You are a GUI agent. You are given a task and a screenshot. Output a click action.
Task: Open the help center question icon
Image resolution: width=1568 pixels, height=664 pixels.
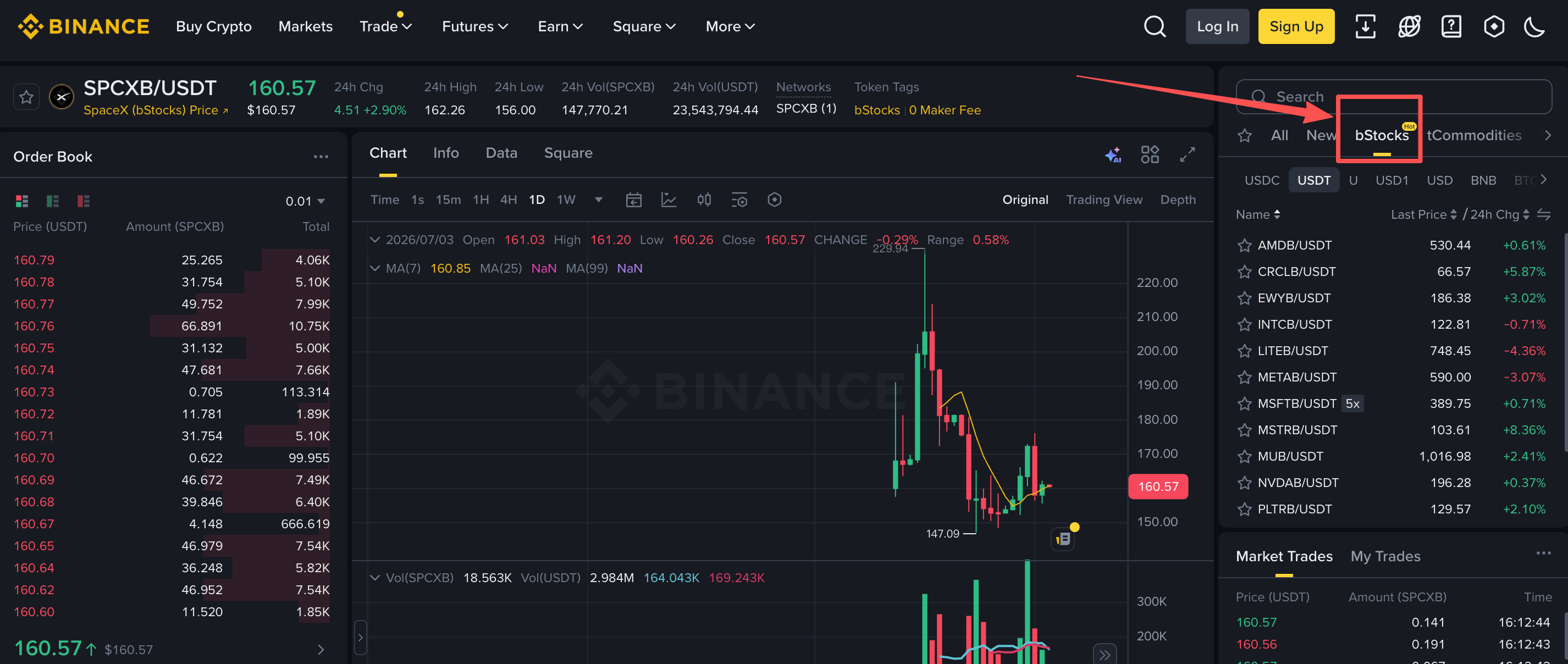1451,26
